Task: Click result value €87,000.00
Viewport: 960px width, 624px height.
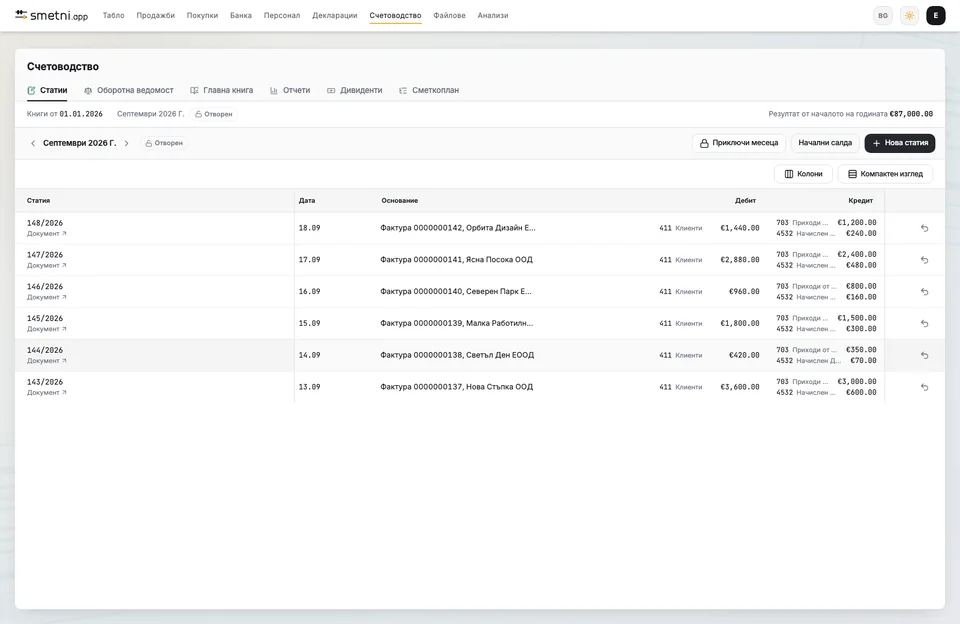Action: point(911,114)
